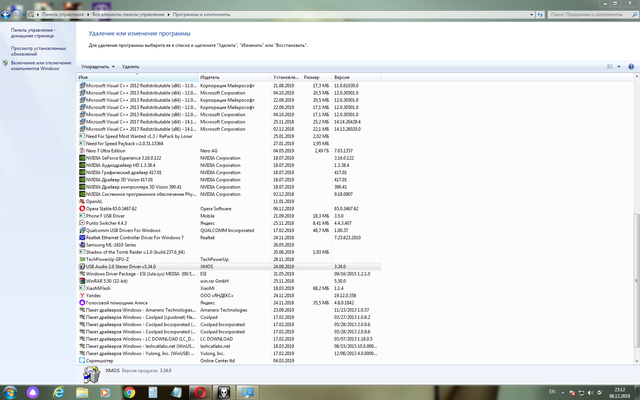Viewport: 640px width, 400px height.
Task: Open the view options dropdown arrow
Action: tap(619, 67)
